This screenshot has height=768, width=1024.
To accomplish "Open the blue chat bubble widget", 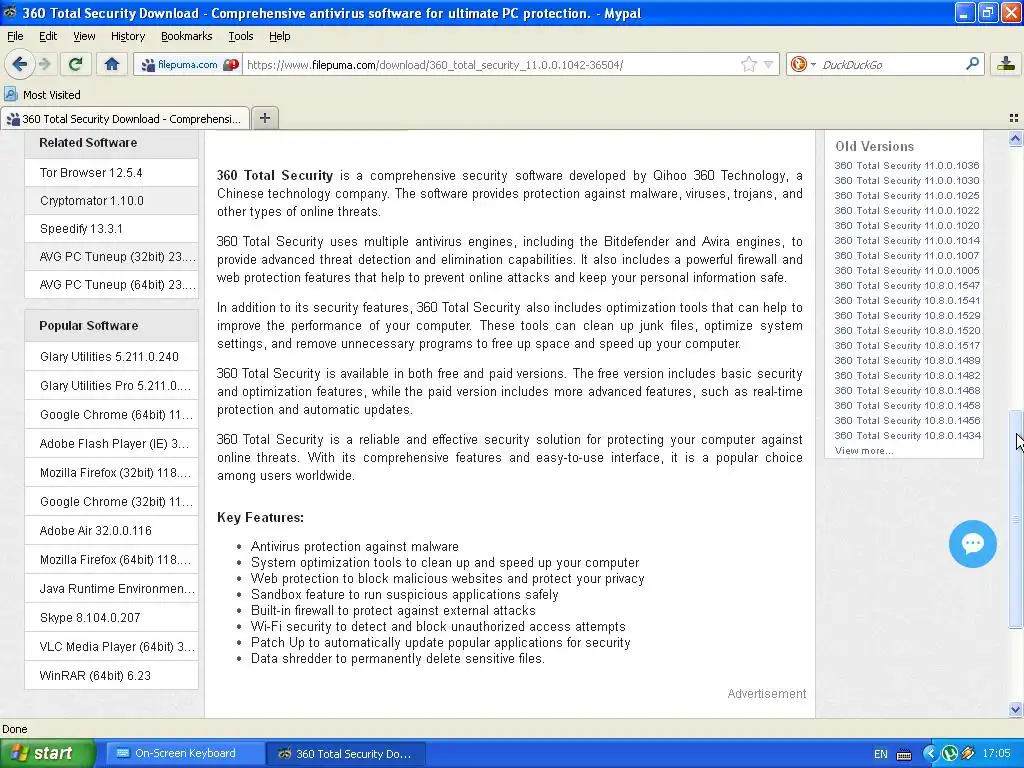I will (972, 543).
